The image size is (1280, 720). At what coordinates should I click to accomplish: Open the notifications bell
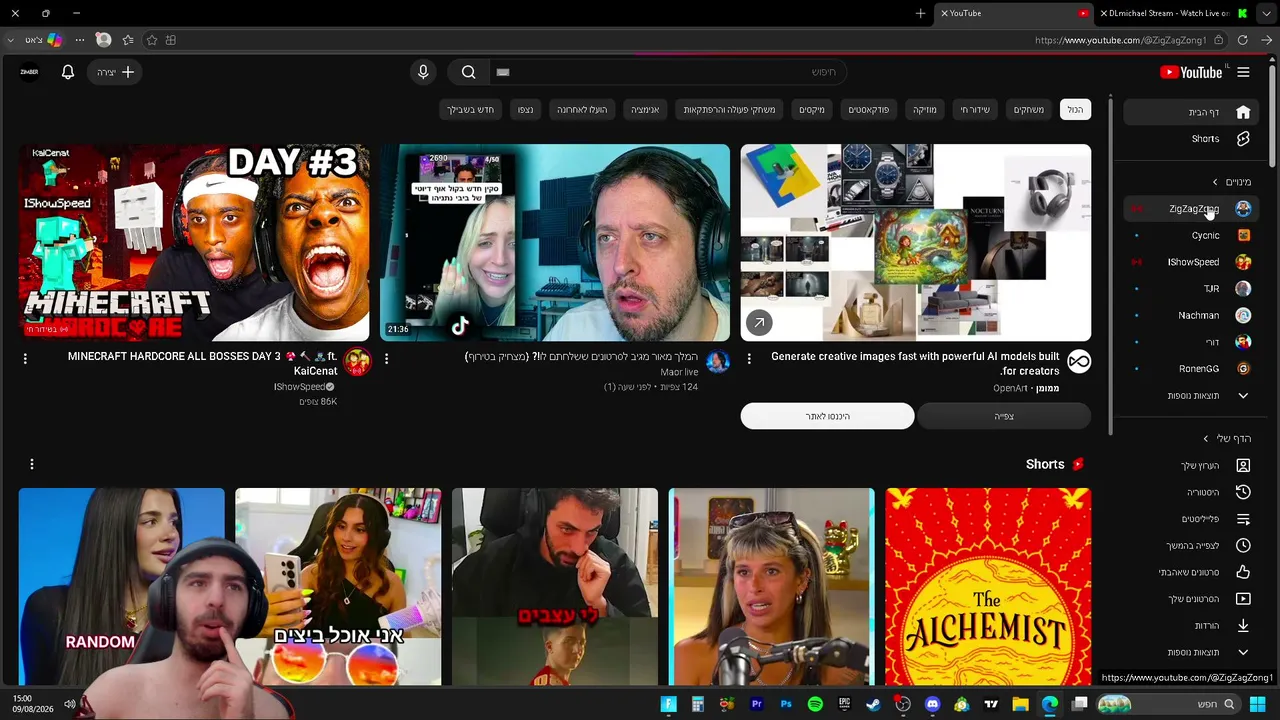coord(68,72)
